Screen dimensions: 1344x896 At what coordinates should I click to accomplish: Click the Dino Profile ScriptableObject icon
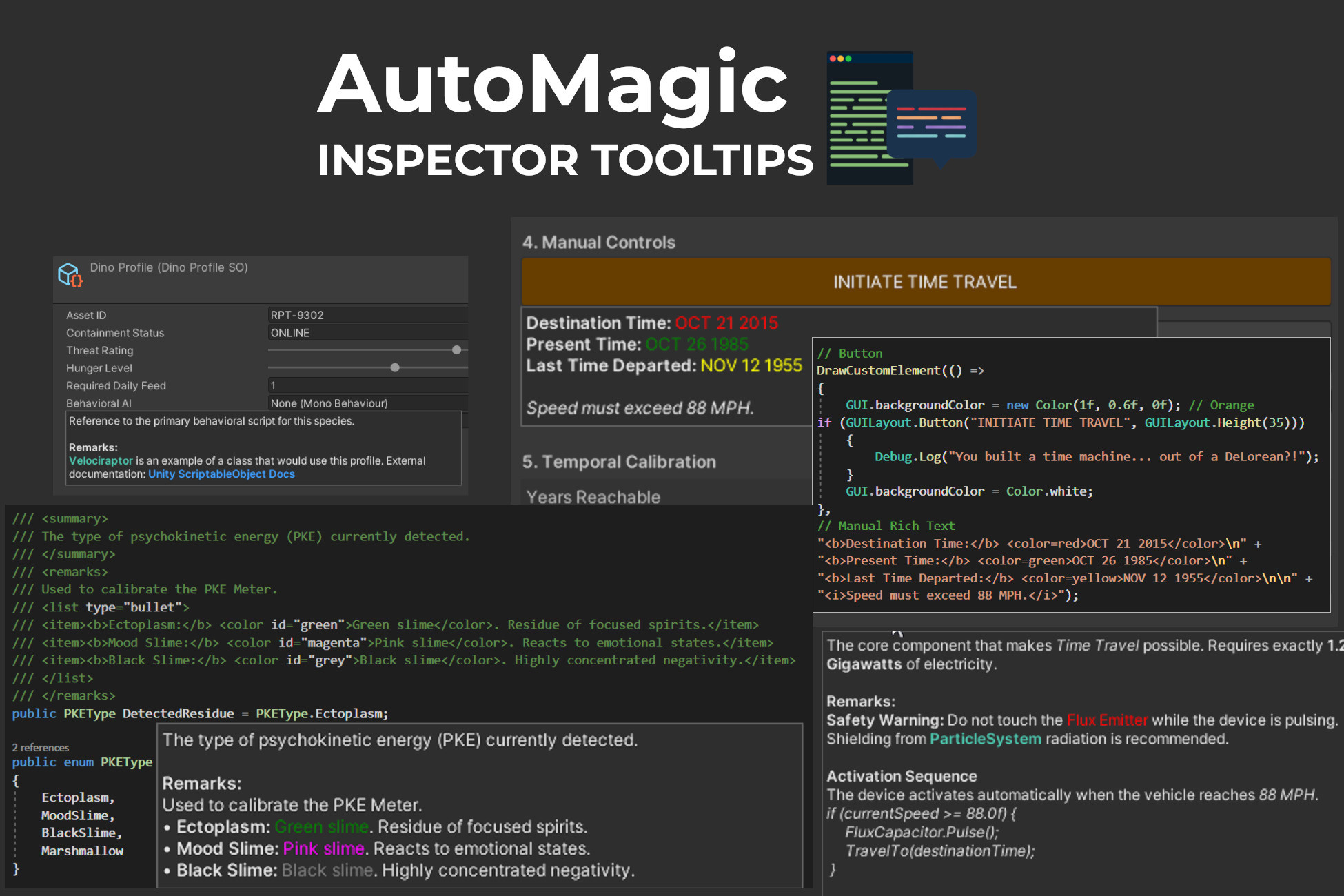pos(70,275)
